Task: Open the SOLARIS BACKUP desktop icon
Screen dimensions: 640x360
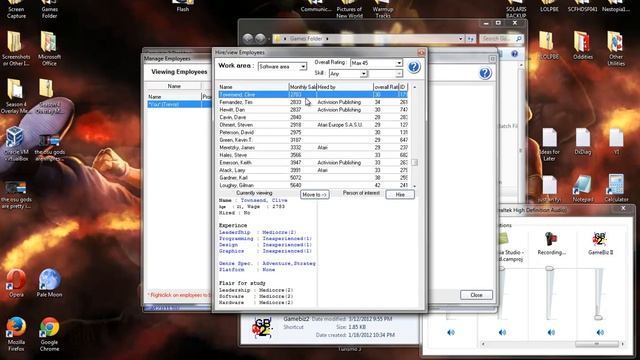Action: click(x=516, y=9)
